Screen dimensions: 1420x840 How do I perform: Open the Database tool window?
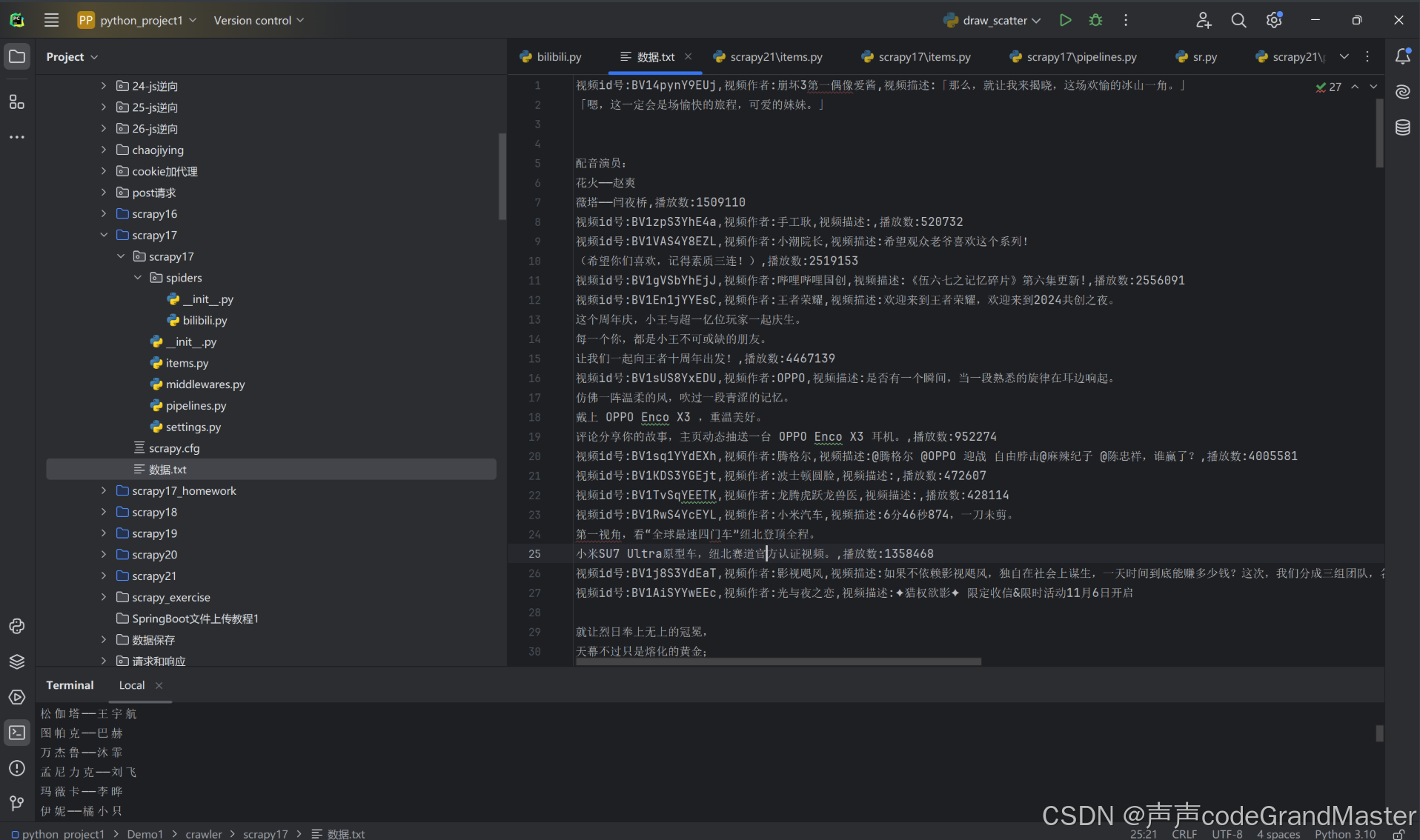(1402, 127)
